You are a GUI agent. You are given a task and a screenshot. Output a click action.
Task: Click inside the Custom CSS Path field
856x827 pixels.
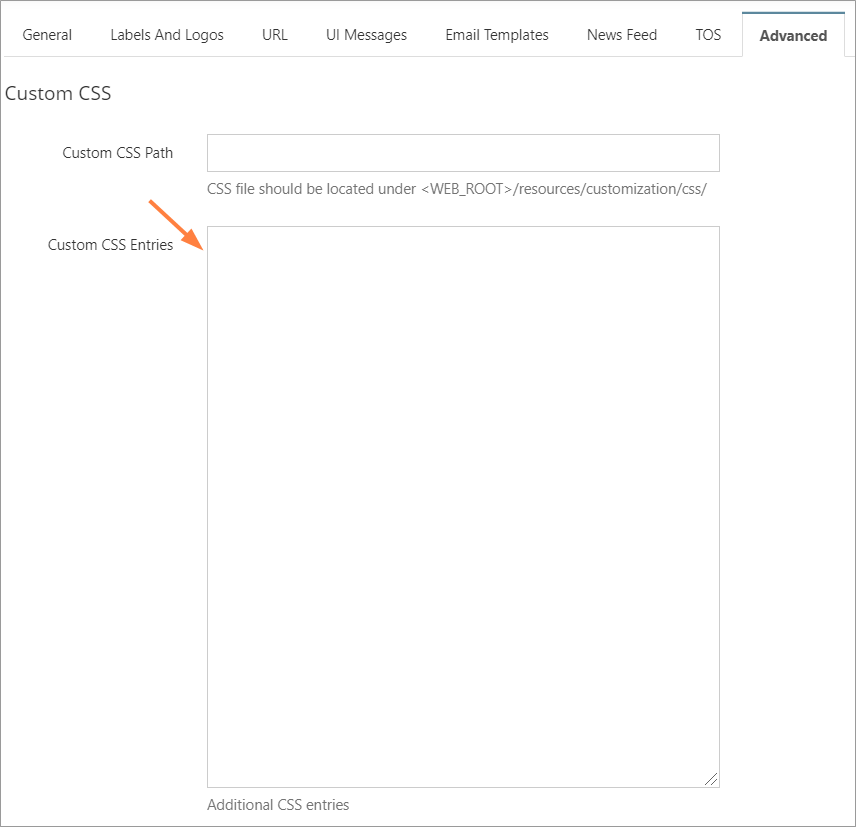[463, 152]
